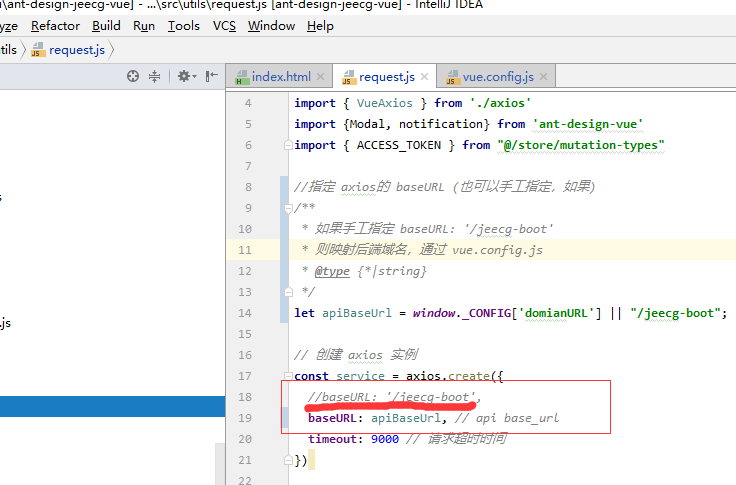Click the VueAxios identifier on line 4

tap(384, 103)
